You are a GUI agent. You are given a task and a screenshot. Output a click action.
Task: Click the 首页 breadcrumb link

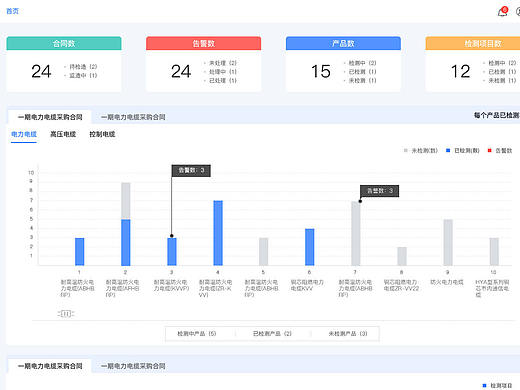tap(13, 11)
